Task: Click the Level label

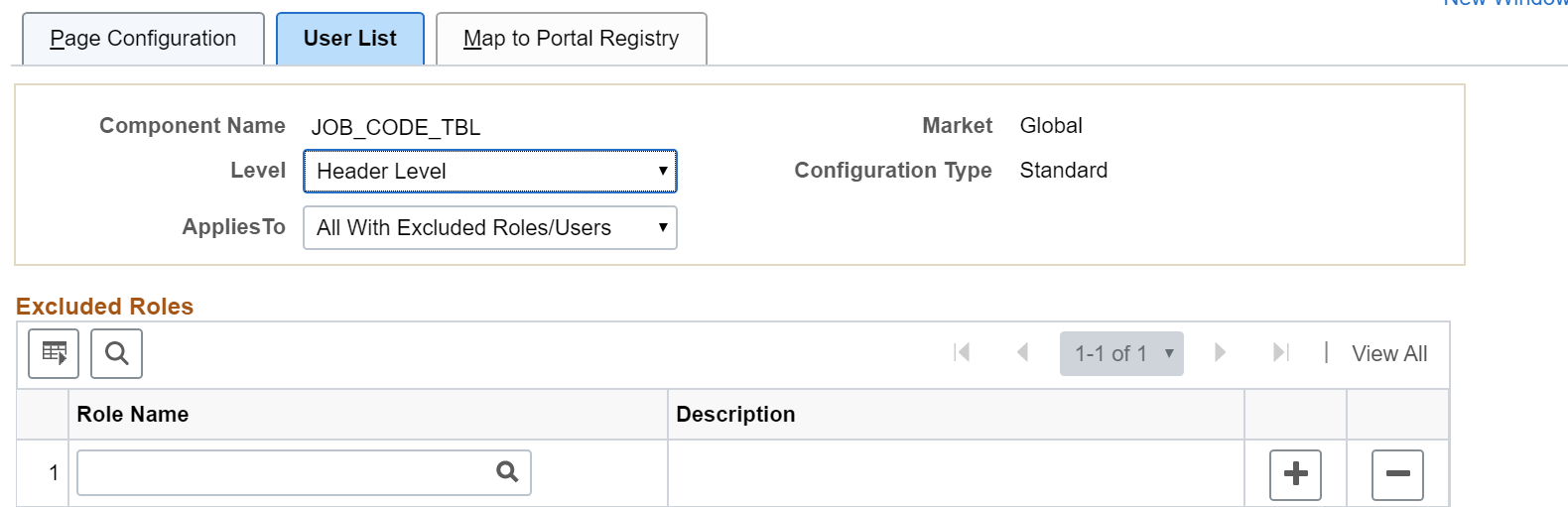Action: pos(258,170)
